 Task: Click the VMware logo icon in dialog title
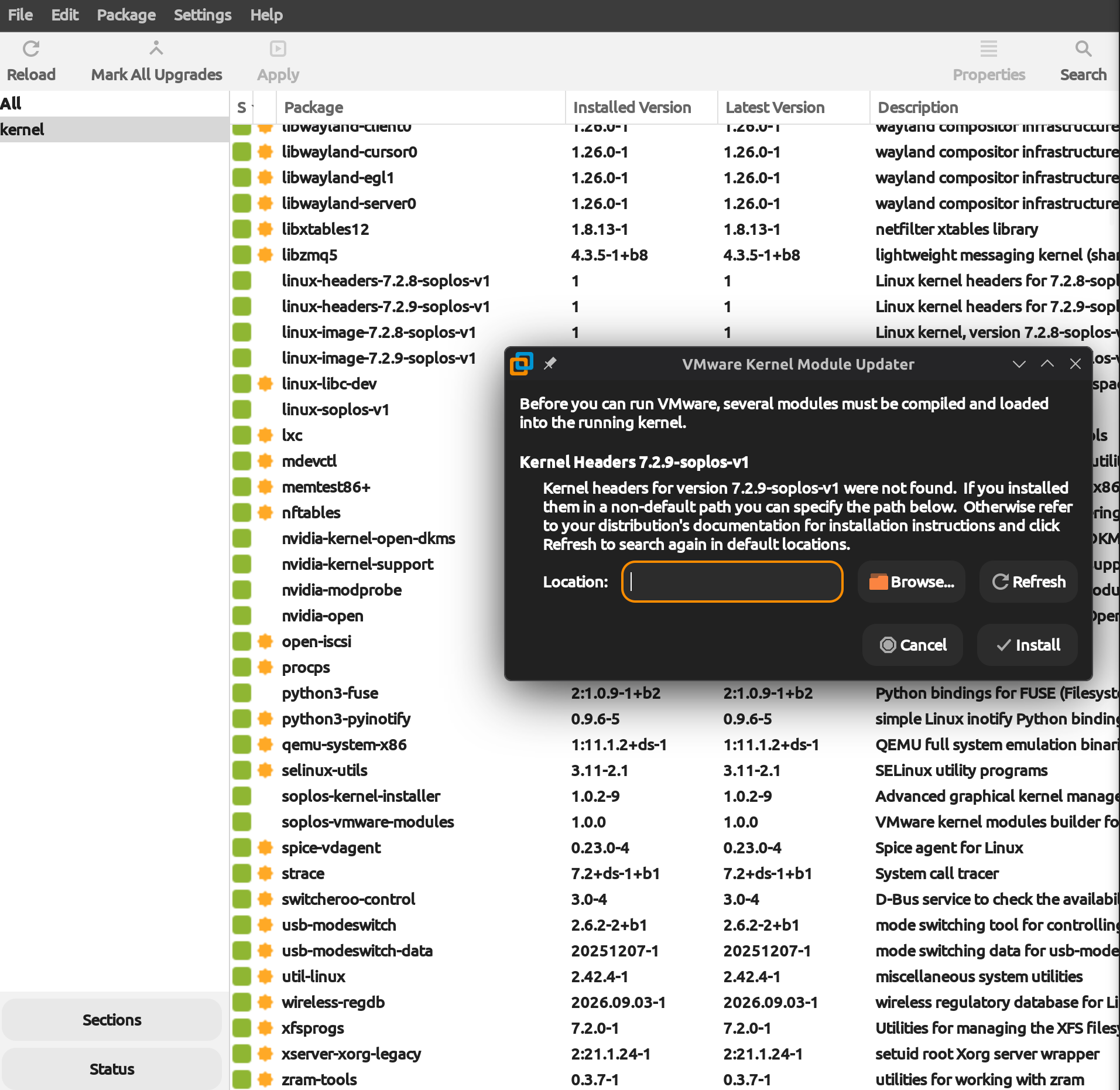tap(522, 364)
